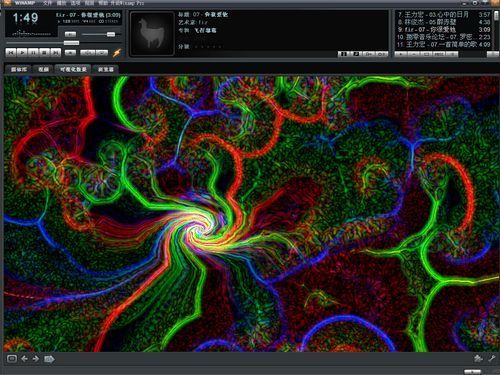500x375 pixels.
Task: Click the small mute button beside volume slider
Action: point(70,34)
